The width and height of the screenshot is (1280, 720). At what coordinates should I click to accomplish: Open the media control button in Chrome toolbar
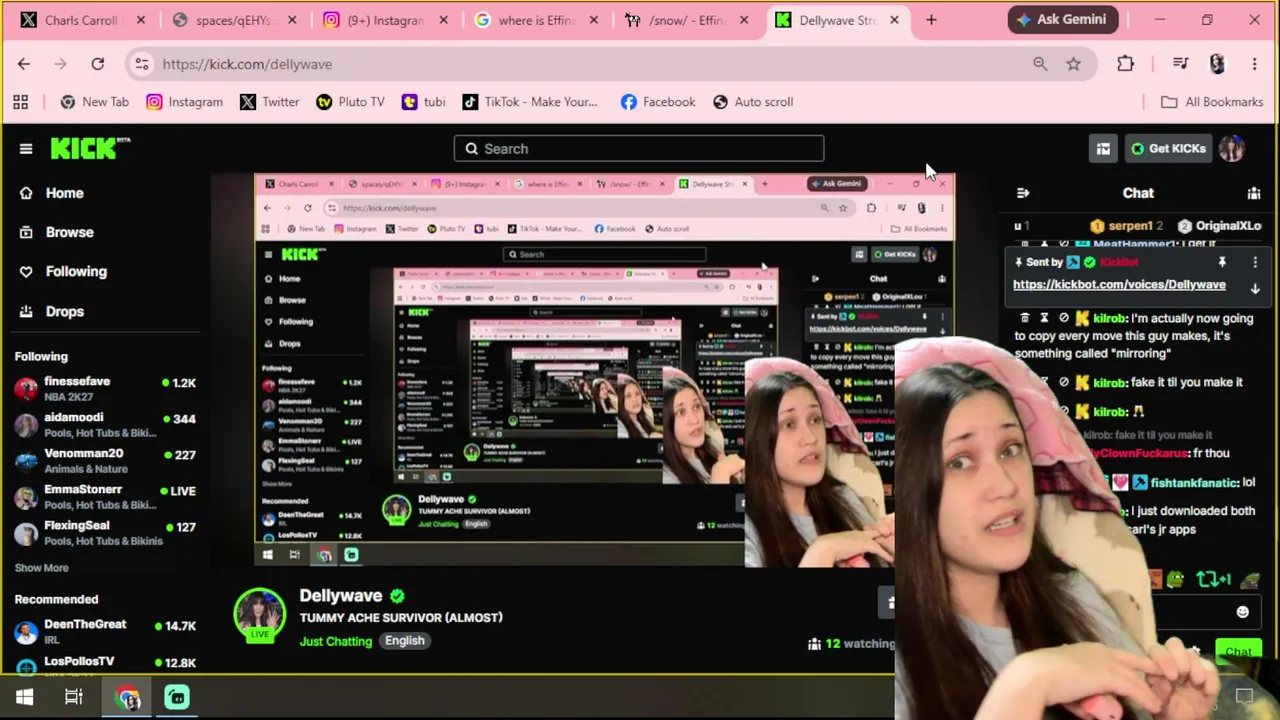(x=1181, y=64)
